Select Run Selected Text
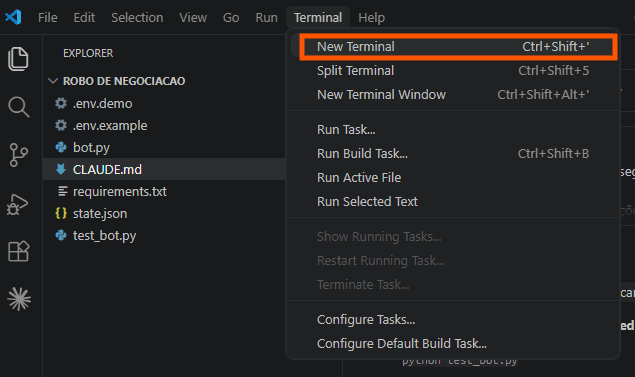The image size is (635, 377). pyautogui.click(x=454, y=201)
